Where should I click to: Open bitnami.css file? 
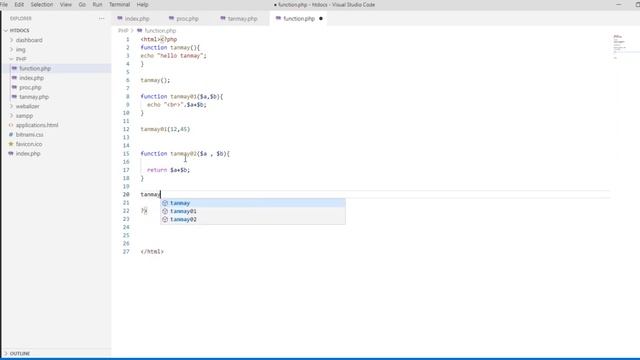coord(29,134)
